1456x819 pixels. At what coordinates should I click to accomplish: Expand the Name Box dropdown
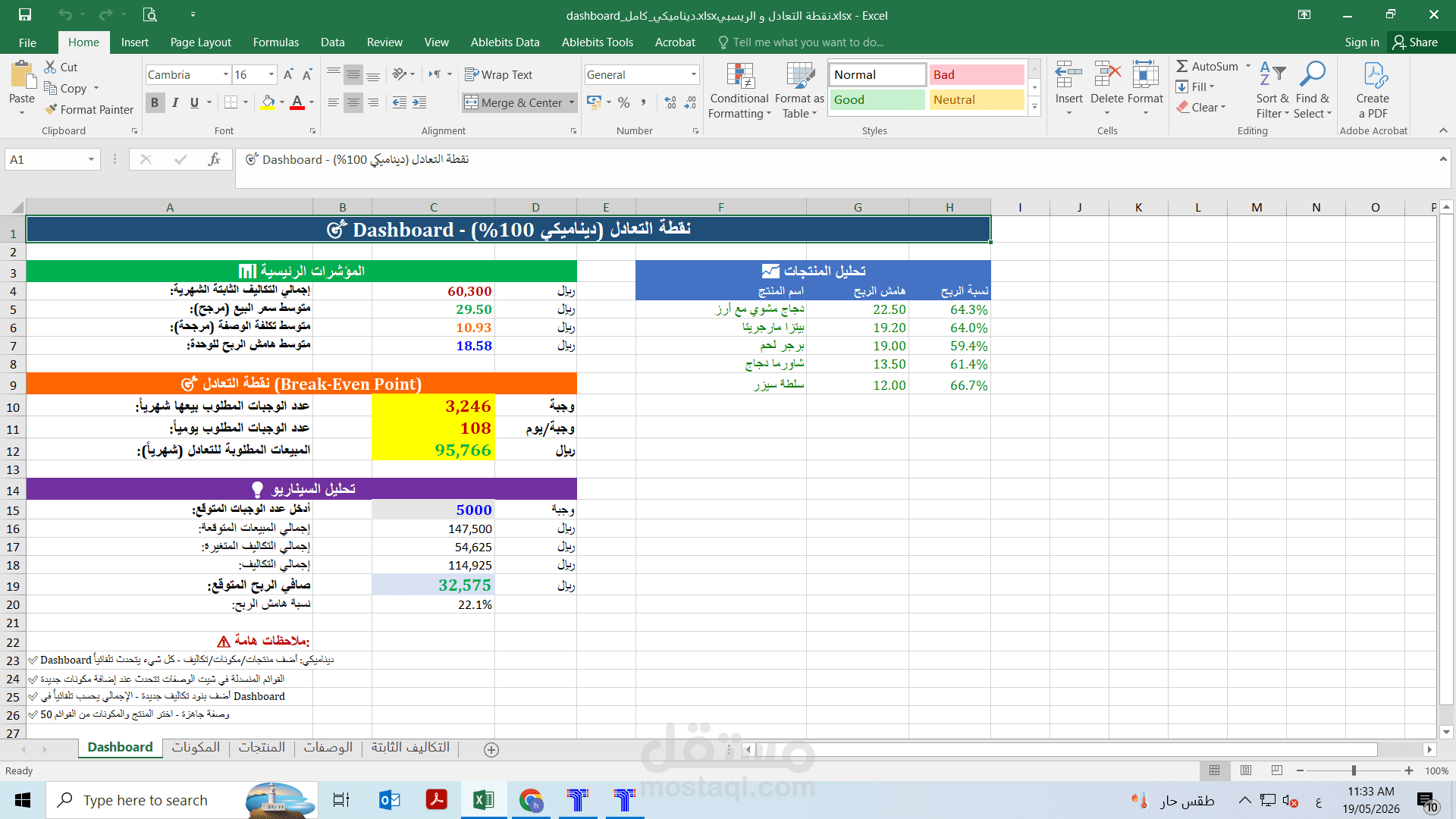pyautogui.click(x=91, y=159)
